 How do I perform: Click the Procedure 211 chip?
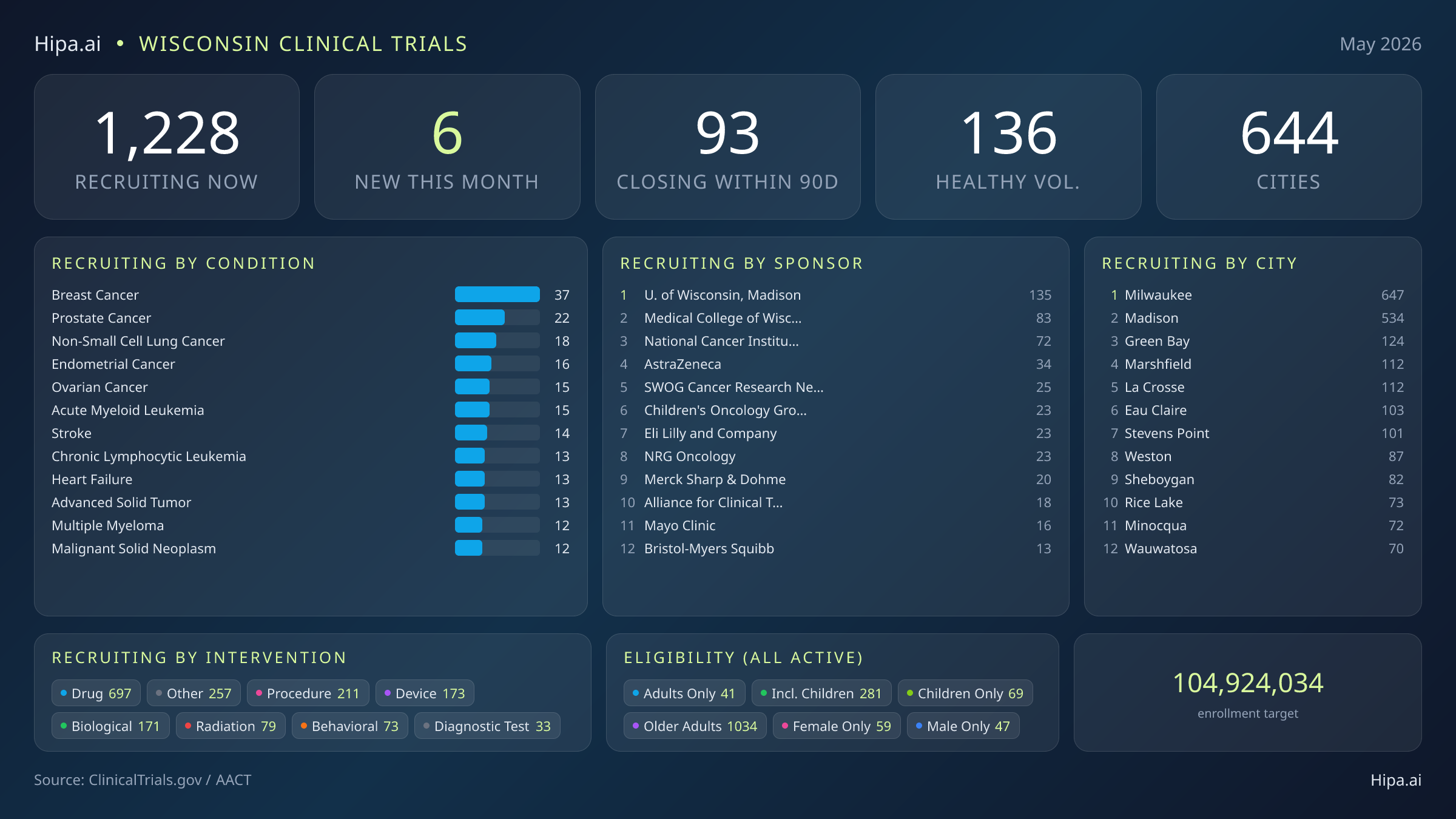tap(308, 693)
